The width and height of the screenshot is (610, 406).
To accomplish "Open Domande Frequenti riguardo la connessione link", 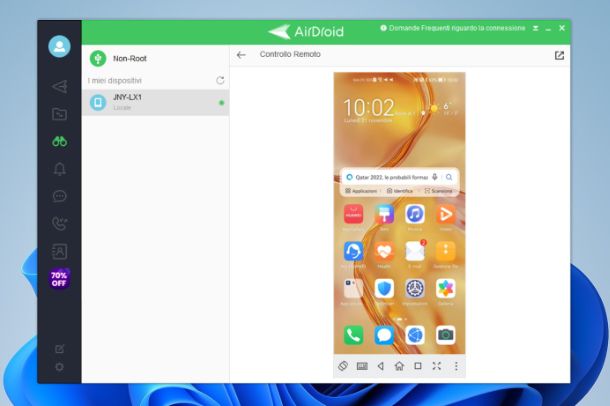I will click(452, 28).
